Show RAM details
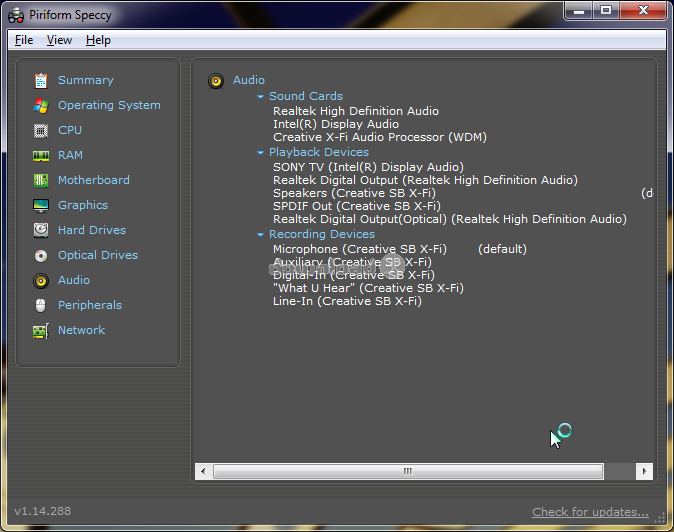The height and width of the screenshot is (532, 674). (x=70, y=155)
